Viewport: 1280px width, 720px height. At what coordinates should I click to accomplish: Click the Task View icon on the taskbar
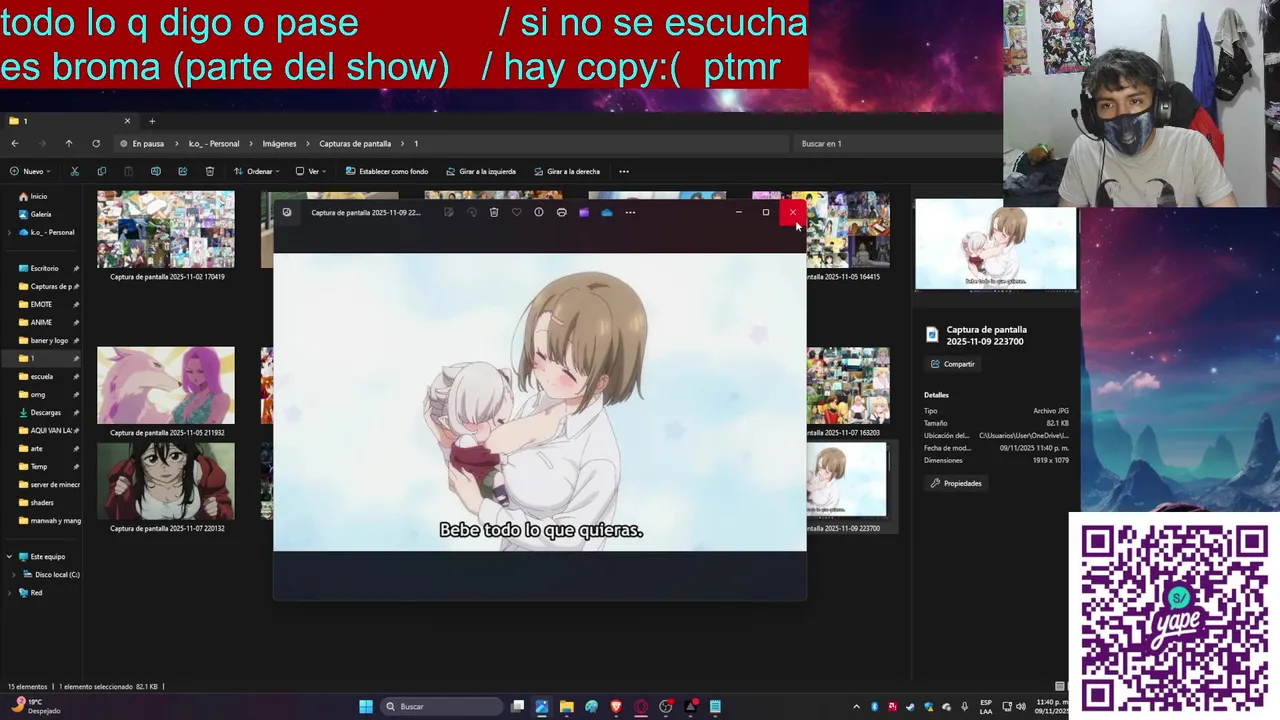tap(517, 706)
